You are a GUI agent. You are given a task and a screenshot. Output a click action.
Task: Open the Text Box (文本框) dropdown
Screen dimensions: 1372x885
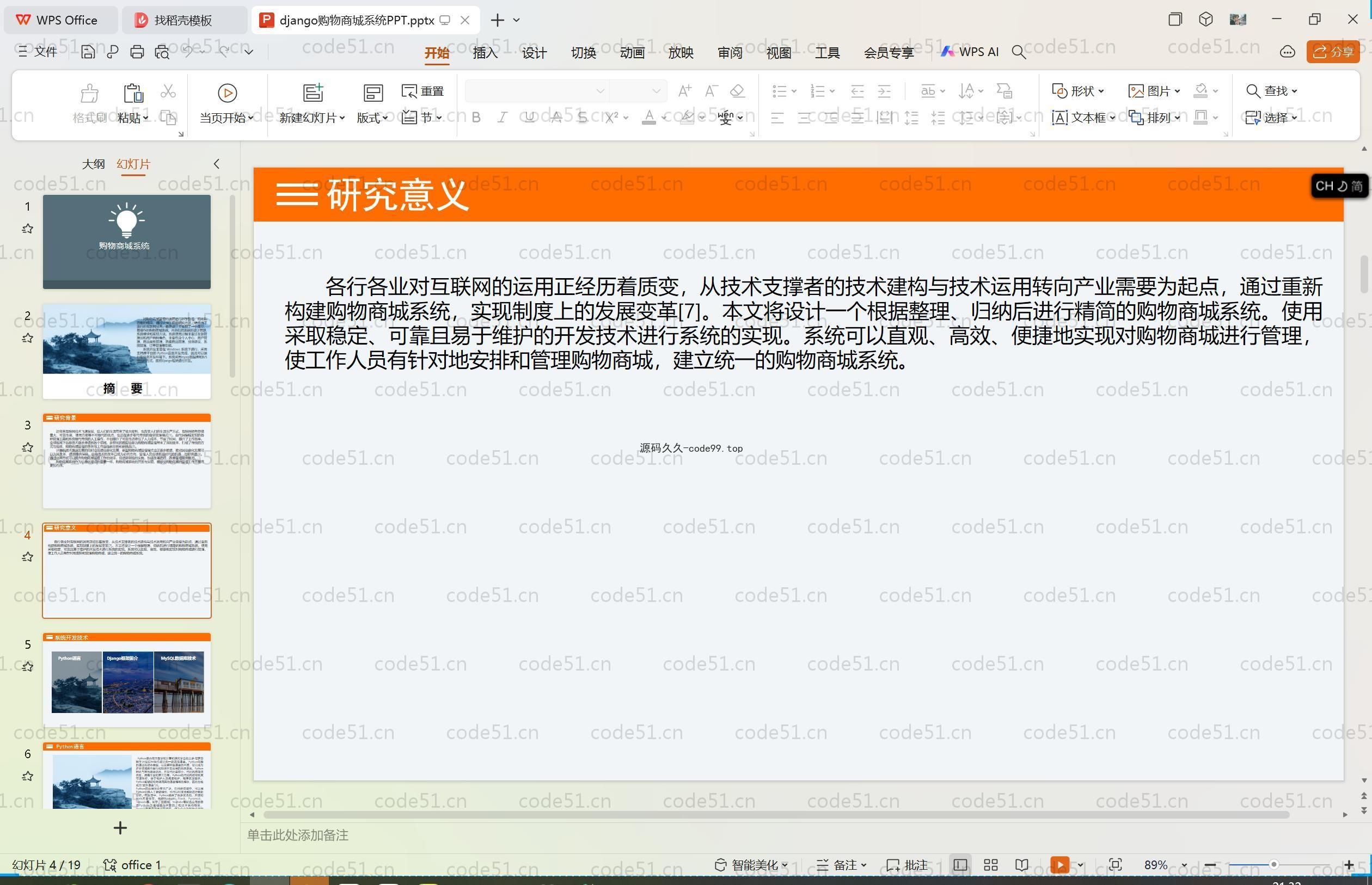1083,118
